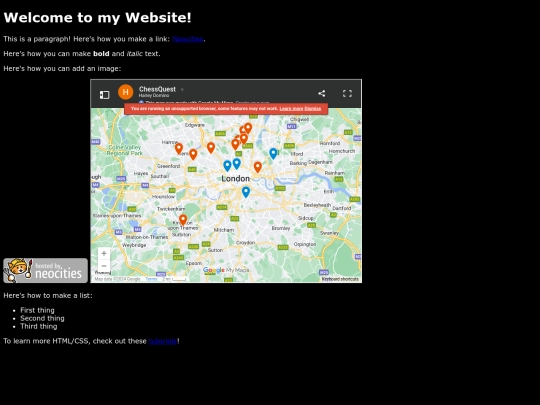
Task: Open the map Terms link
Action: 151,279
